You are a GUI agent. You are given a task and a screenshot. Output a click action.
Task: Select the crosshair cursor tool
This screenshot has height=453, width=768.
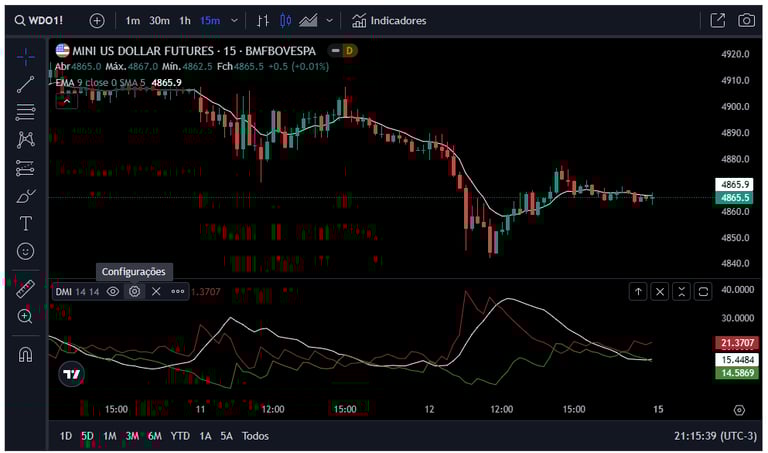pyautogui.click(x=25, y=57)
